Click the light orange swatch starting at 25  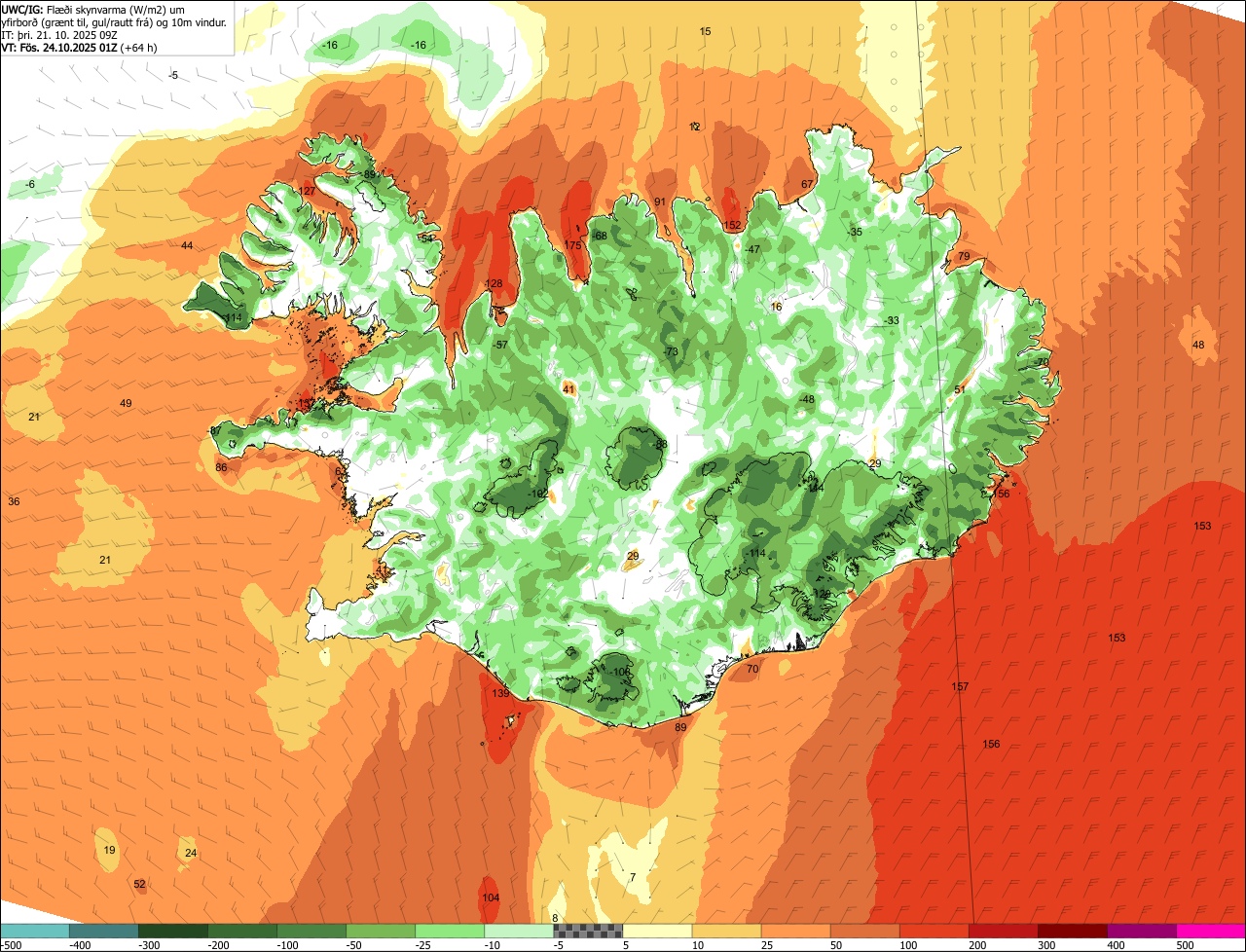(x=795, y=931)
